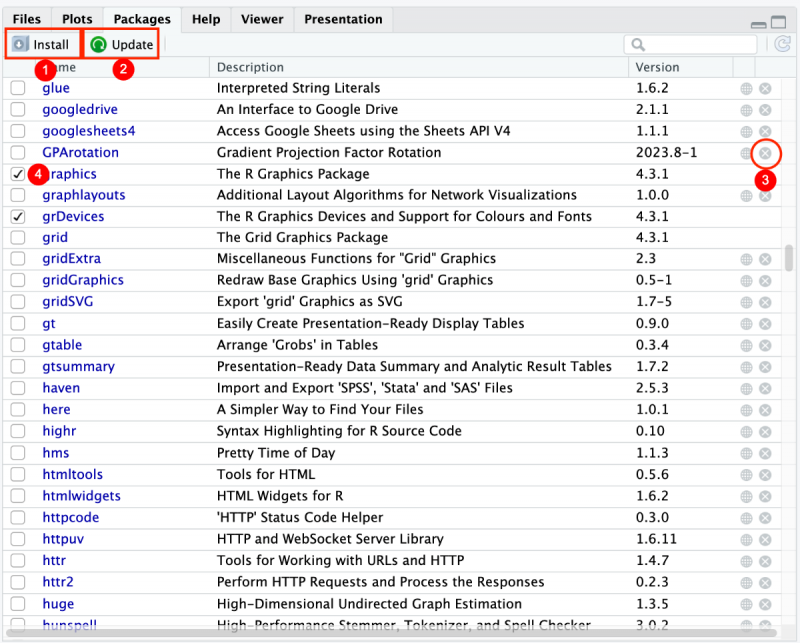Click version '1.6.11' of httpuv
This screenshot has width=800, height=643.
coord(656,539)
